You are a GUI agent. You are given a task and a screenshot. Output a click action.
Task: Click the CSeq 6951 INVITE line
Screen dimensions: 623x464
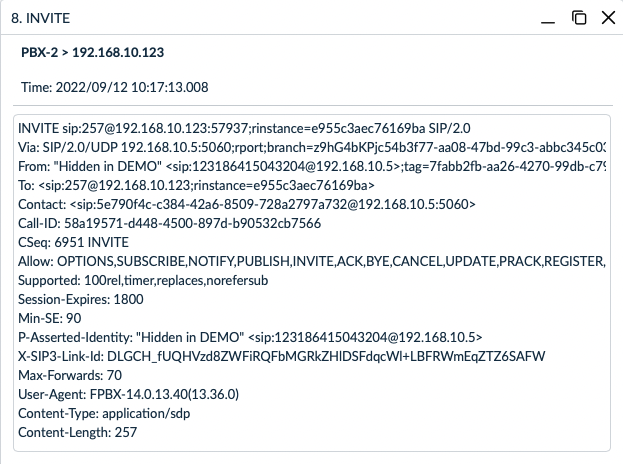click(74, 242)
